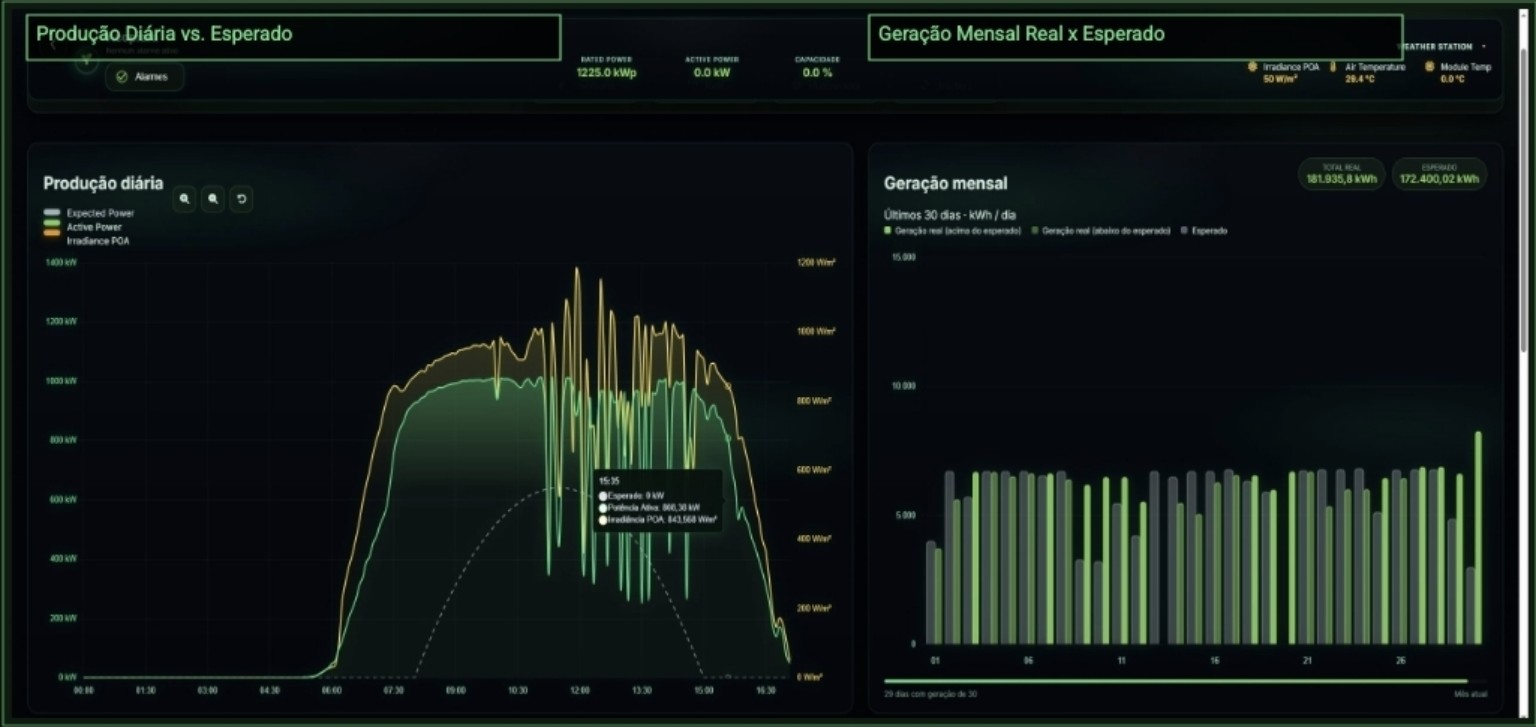Viewport: 1536px width, 727px height.
Task: Select the Active Power 0.0 kW value
Action: point(712,73)
